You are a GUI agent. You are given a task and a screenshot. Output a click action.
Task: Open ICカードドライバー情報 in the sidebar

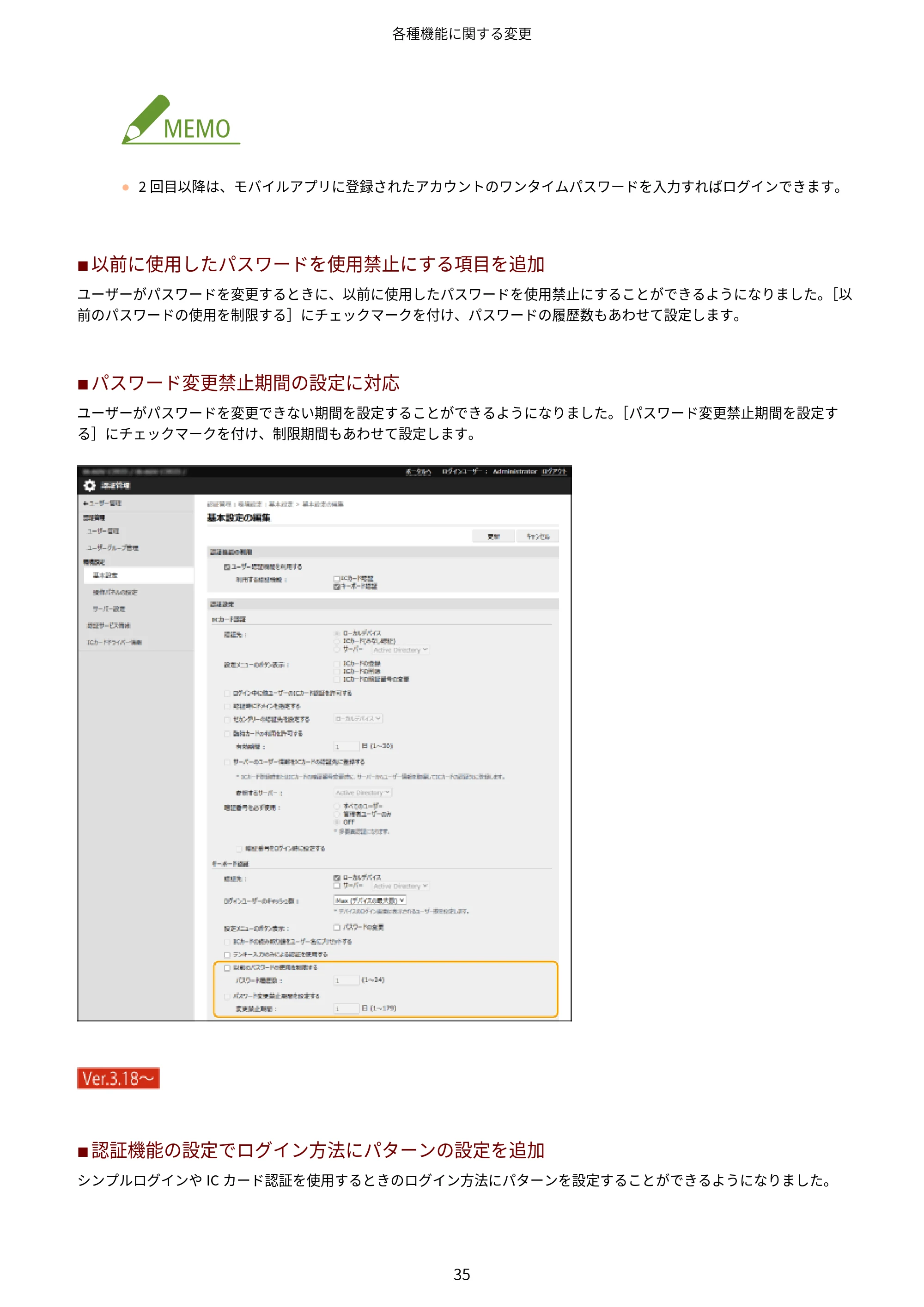tap(115, 643)
